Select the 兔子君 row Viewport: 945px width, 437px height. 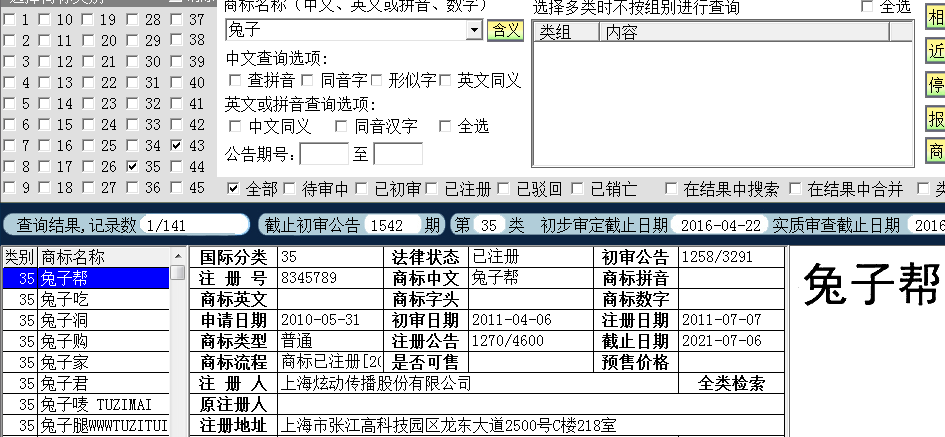[86, 383]
